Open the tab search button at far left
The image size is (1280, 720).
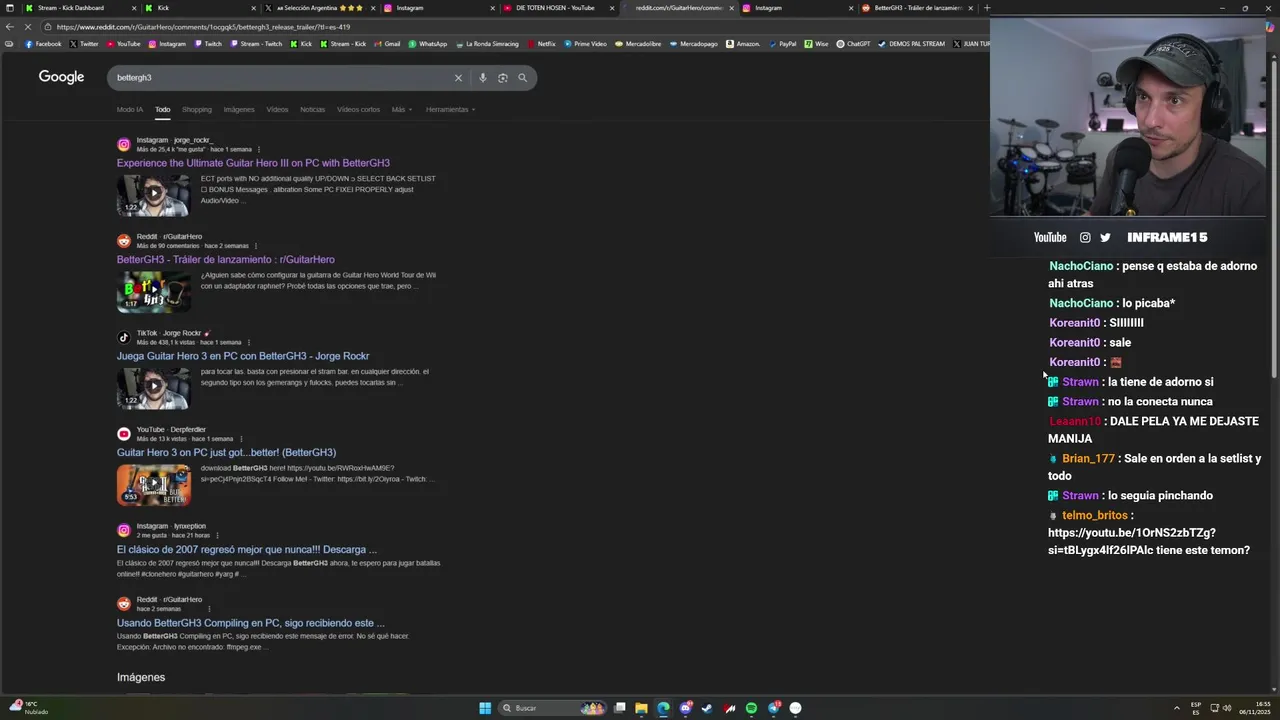coord(9,8)
